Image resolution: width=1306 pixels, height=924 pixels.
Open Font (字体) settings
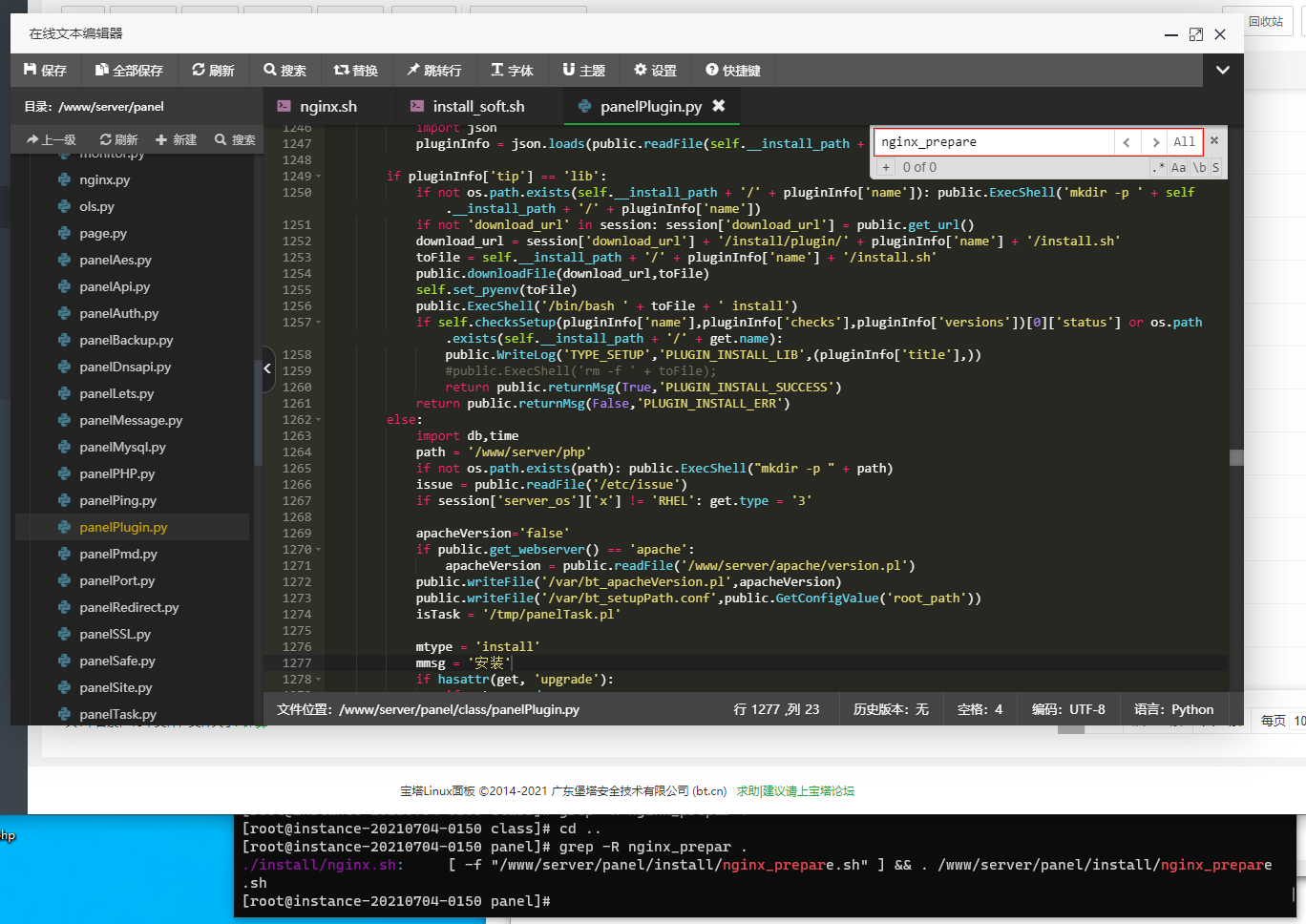(x=512, y=70)
